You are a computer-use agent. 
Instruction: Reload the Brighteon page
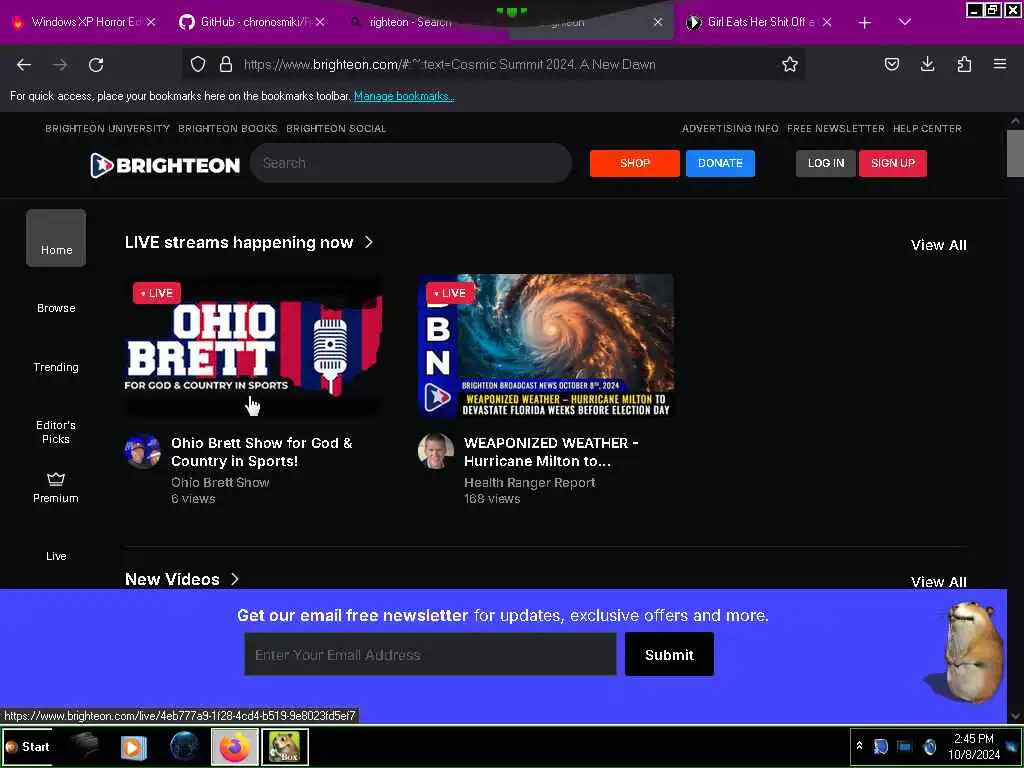96,65
